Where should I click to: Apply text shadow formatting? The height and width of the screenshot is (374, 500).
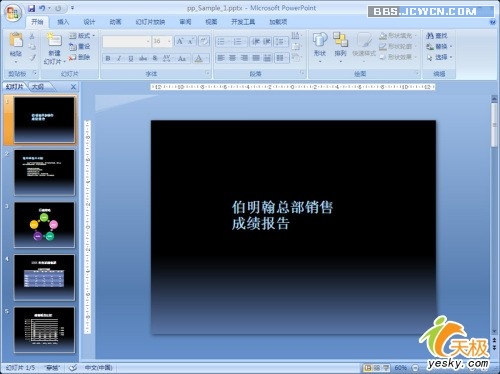coord(155,58)
